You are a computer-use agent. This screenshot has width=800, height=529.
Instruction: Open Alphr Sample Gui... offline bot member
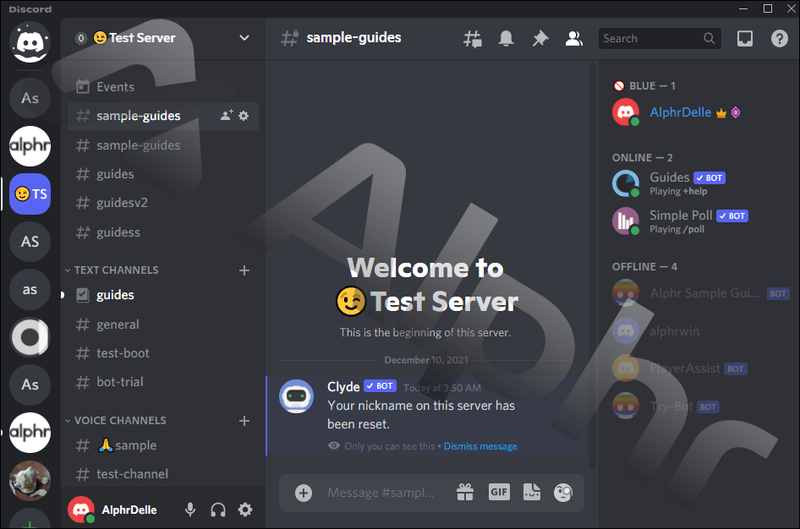(x=698, y=293)
